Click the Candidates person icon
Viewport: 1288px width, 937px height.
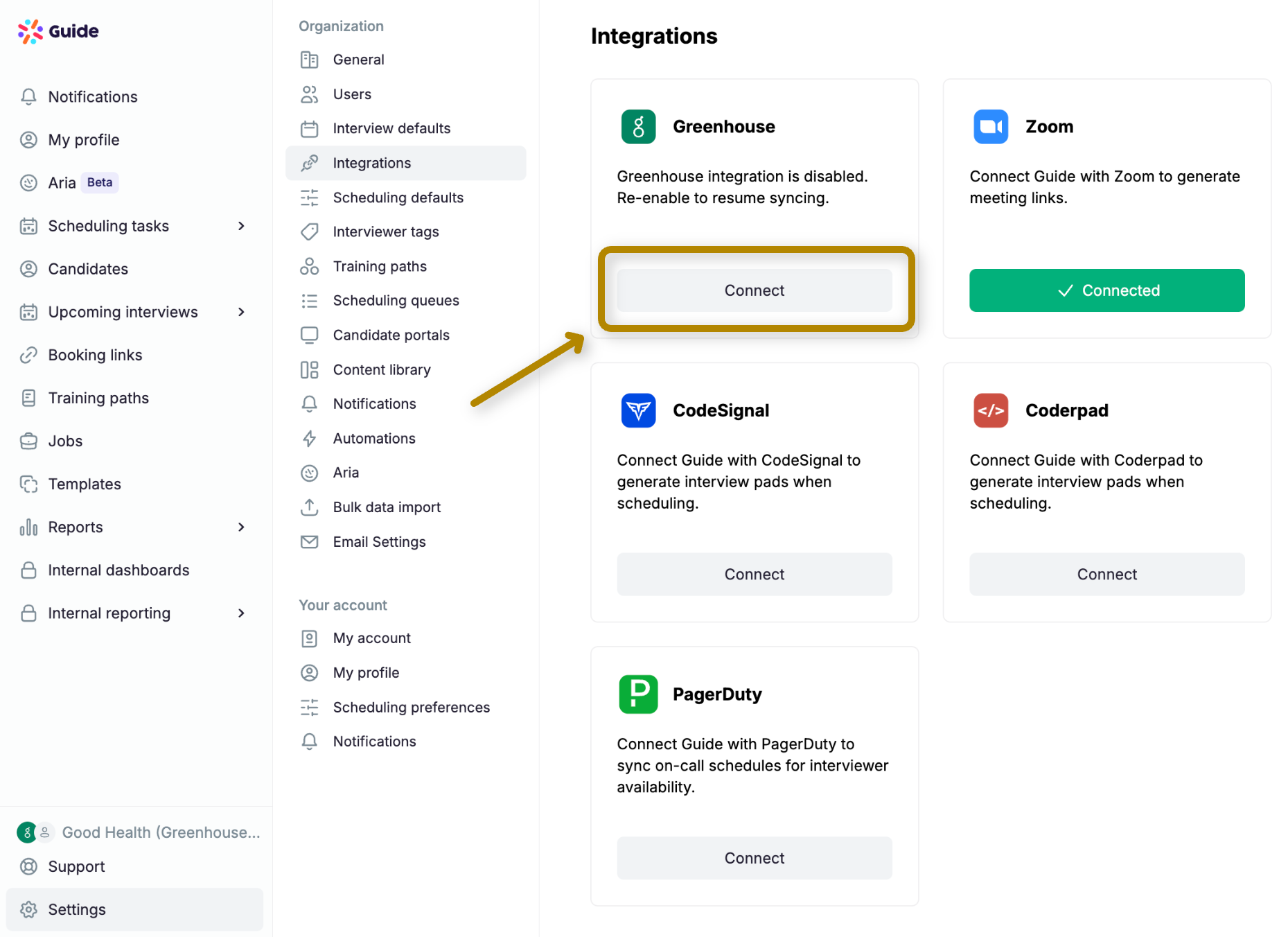point(28,269)
